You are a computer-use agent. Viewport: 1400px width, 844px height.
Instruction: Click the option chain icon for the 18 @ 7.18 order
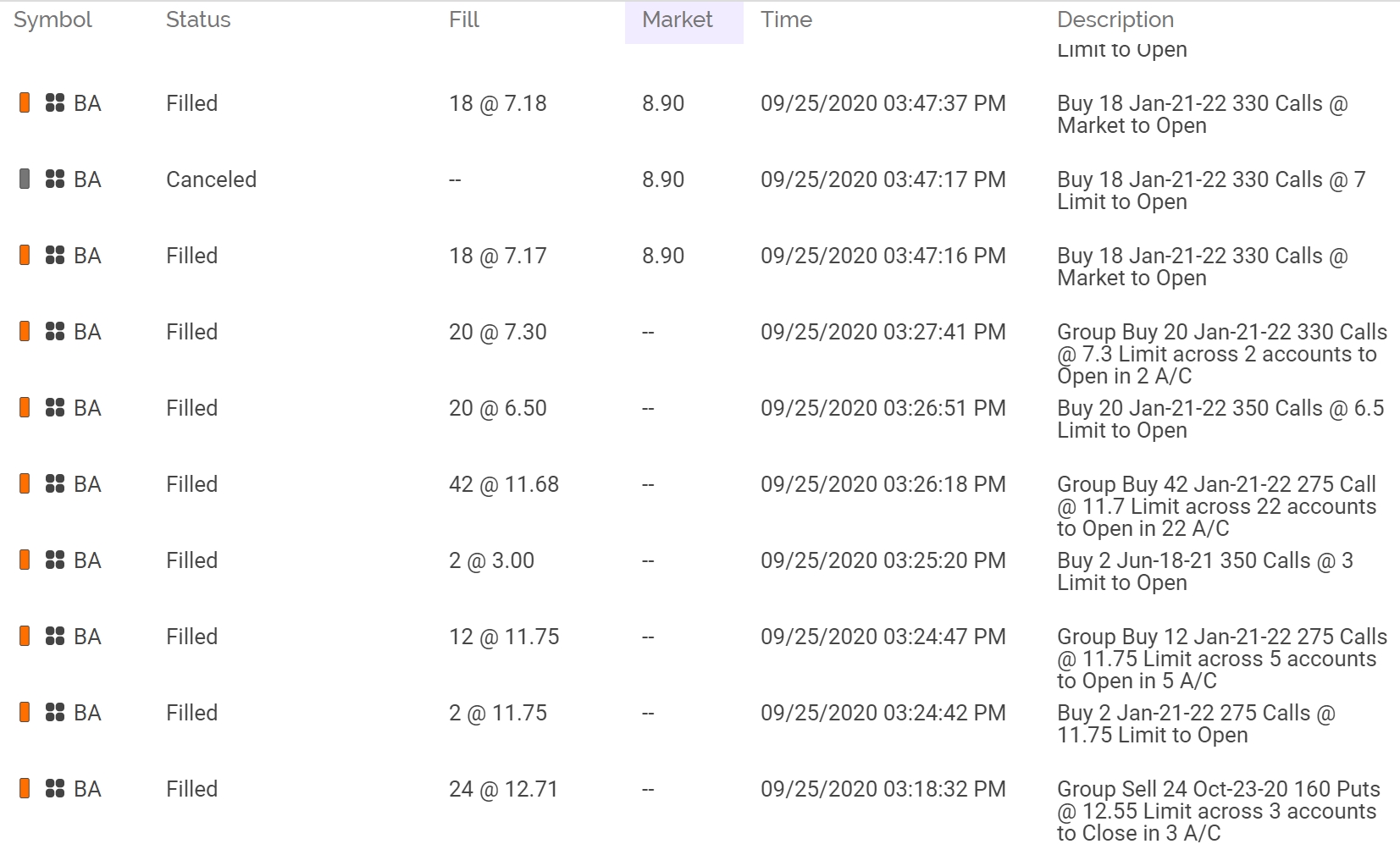[x=55, y=103]
